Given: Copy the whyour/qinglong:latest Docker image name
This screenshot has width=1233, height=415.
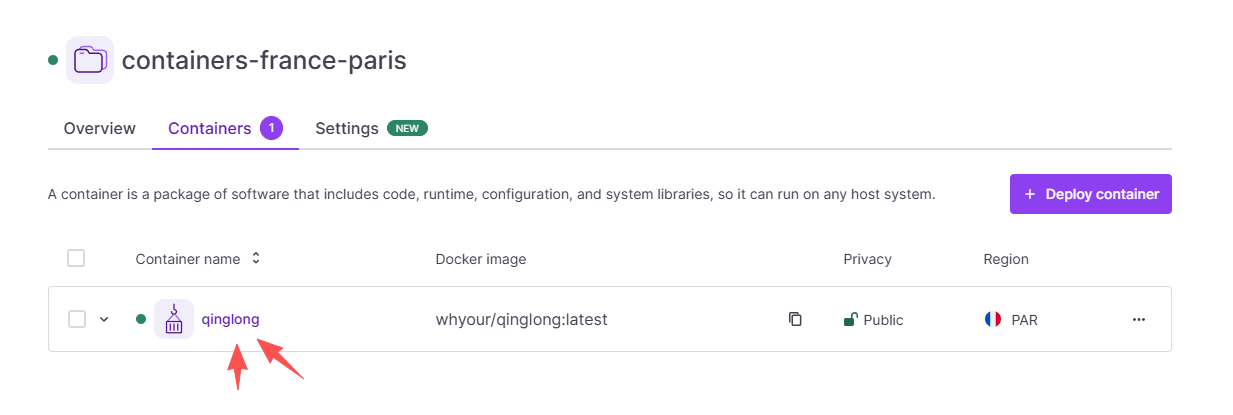Looking at the screenshot, I should click(795, 320).
